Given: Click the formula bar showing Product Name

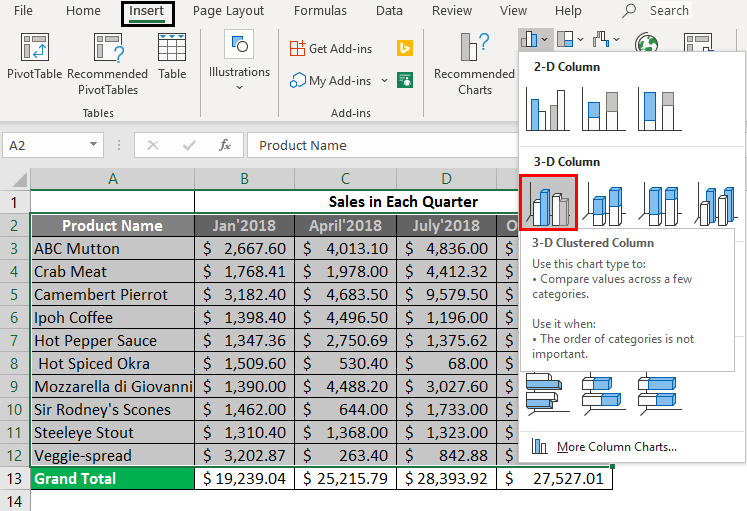Looking at the screenshot, I should 382,145.
